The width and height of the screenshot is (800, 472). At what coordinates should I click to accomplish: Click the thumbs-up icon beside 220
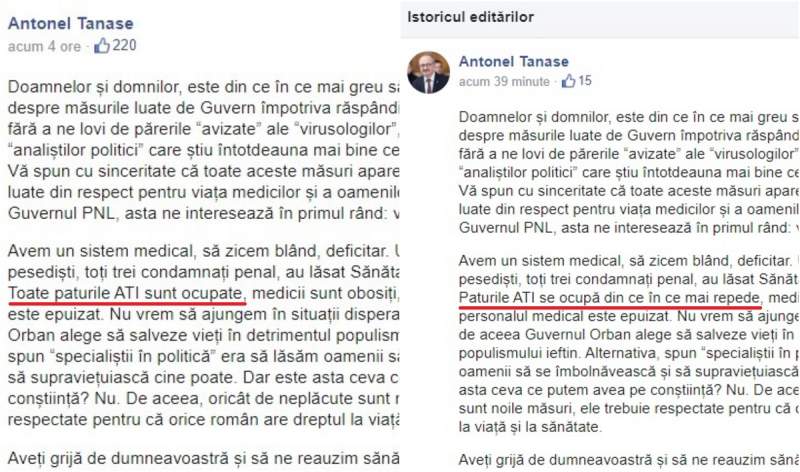click(x=102, y=45)
